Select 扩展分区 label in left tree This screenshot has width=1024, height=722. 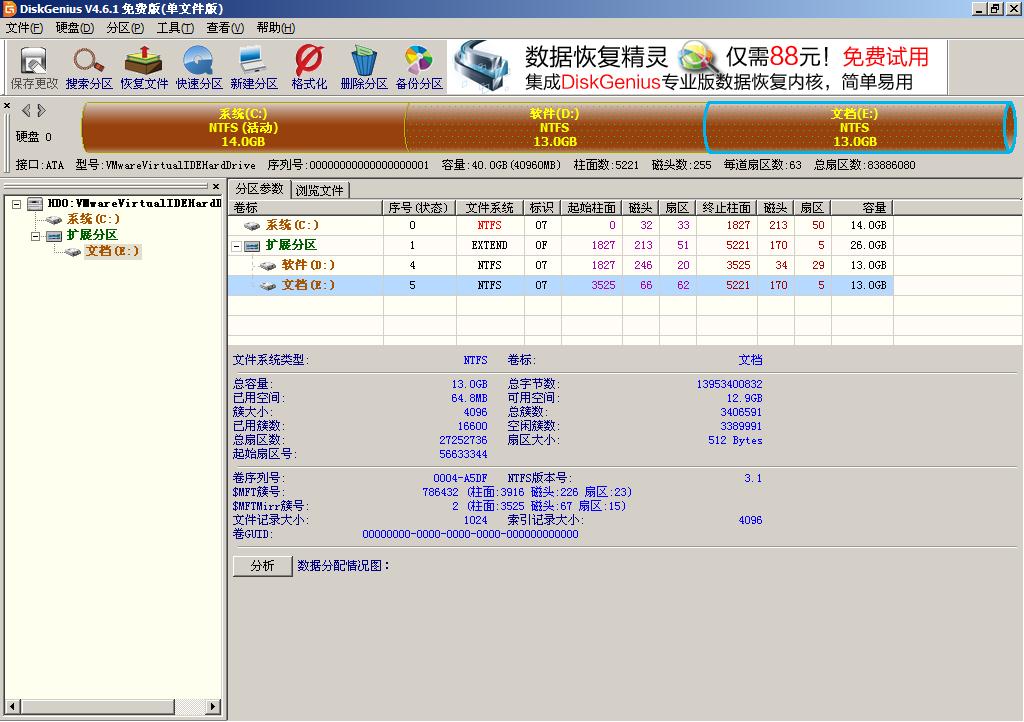click(92, 235)
